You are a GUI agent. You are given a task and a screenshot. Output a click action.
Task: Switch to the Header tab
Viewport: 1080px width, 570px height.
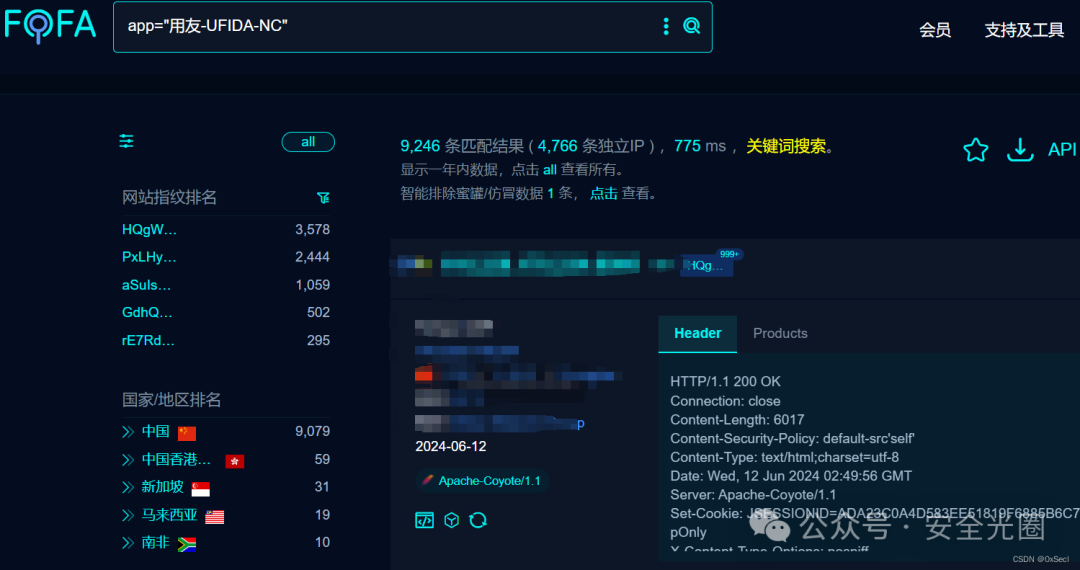698,334
